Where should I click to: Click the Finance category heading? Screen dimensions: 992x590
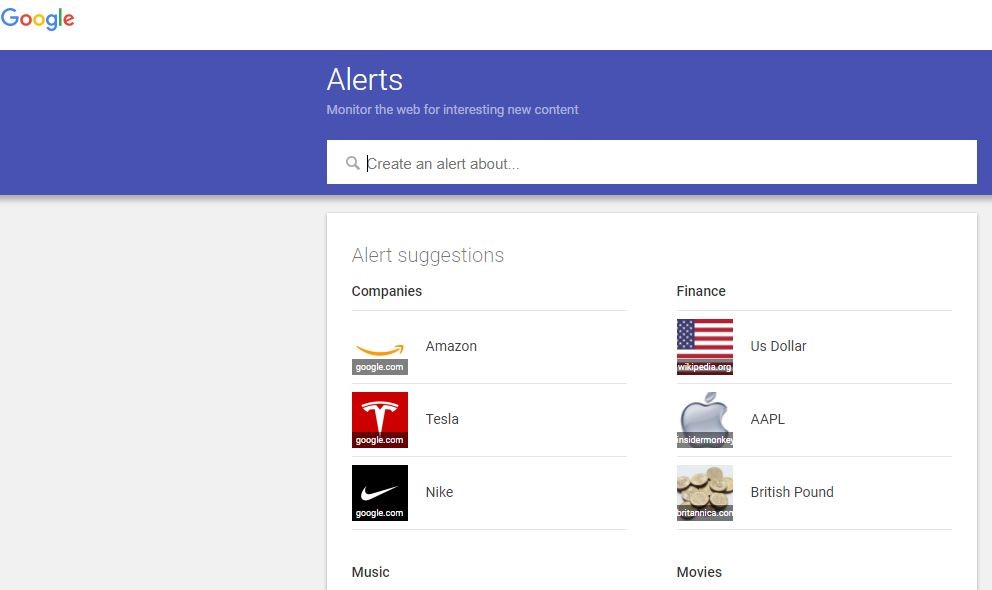pos(701,291)
